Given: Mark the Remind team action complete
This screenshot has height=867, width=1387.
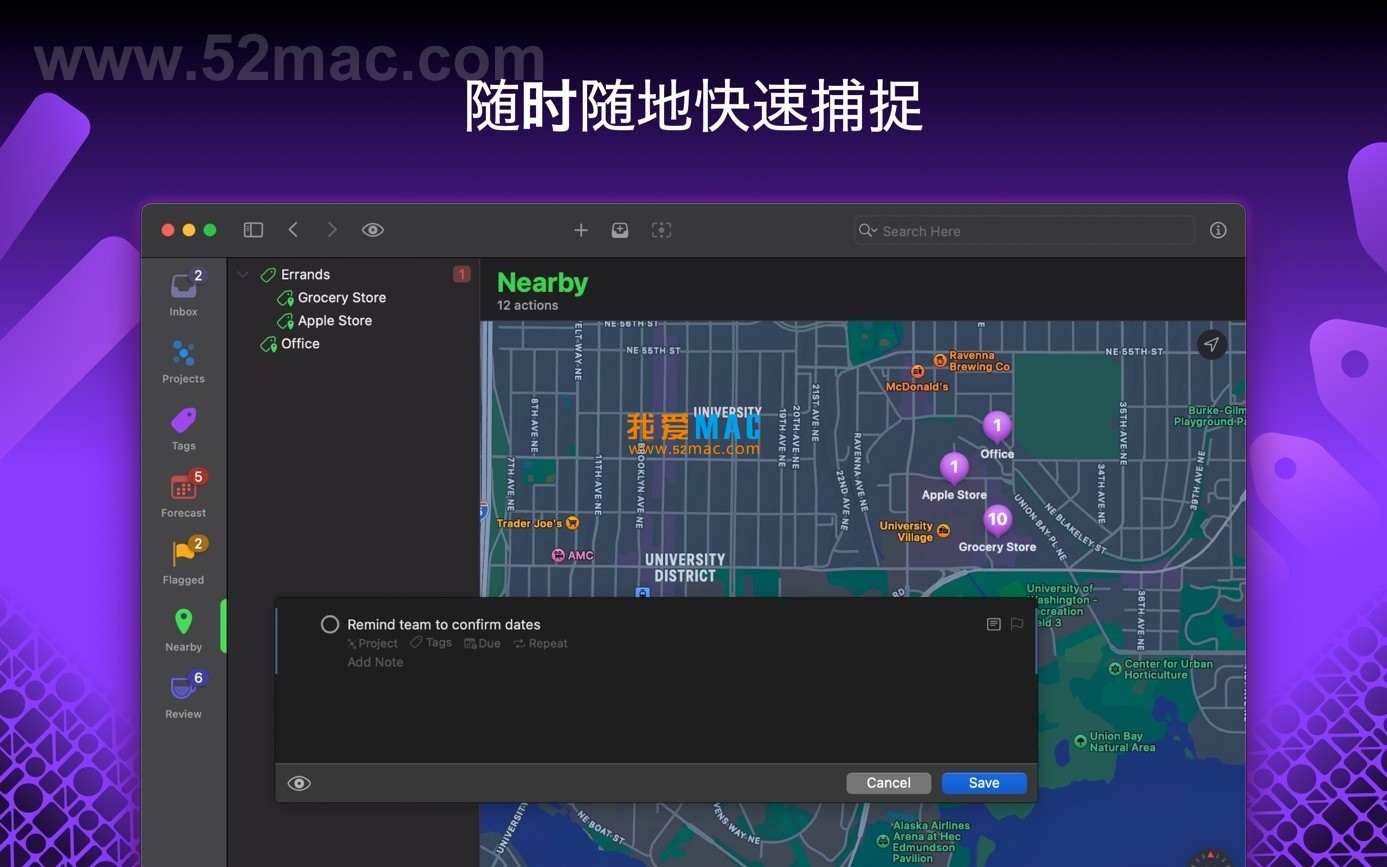Looking at the screenshot, I should pyautogui.click(x=330, y=624).
